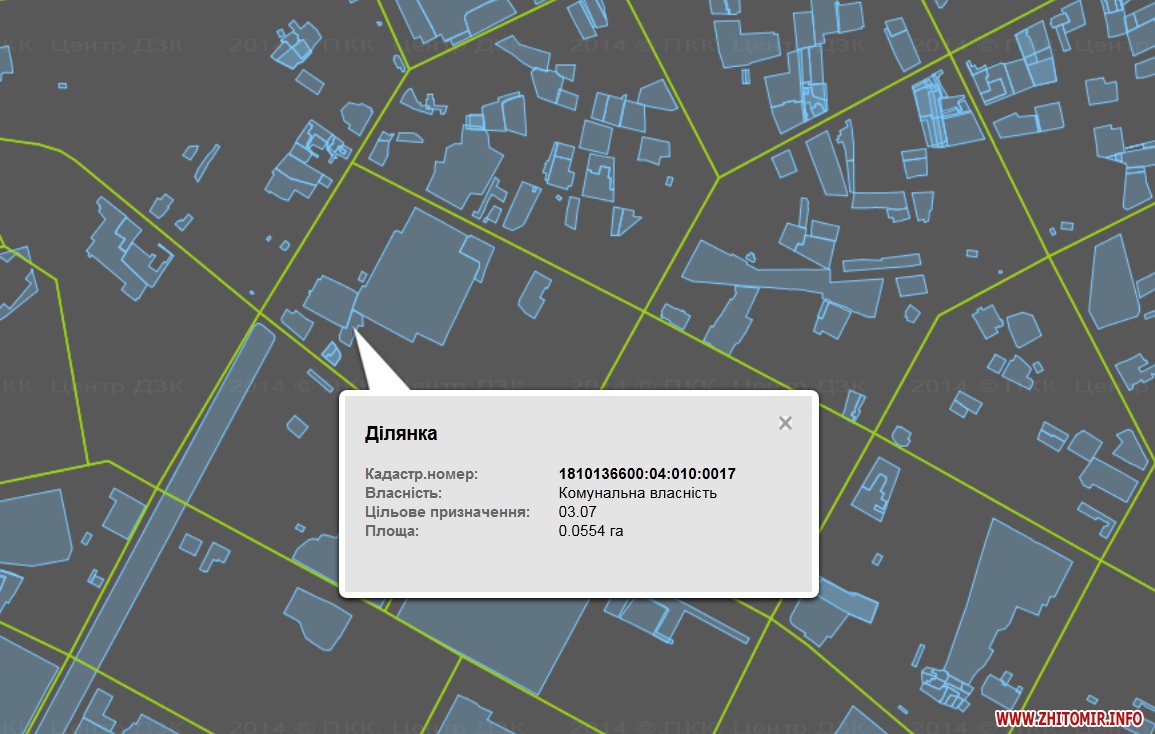Open the www.zhitomir.info watermark link
This screenshot has height=734, width=1155.
tap(1068, 718)
